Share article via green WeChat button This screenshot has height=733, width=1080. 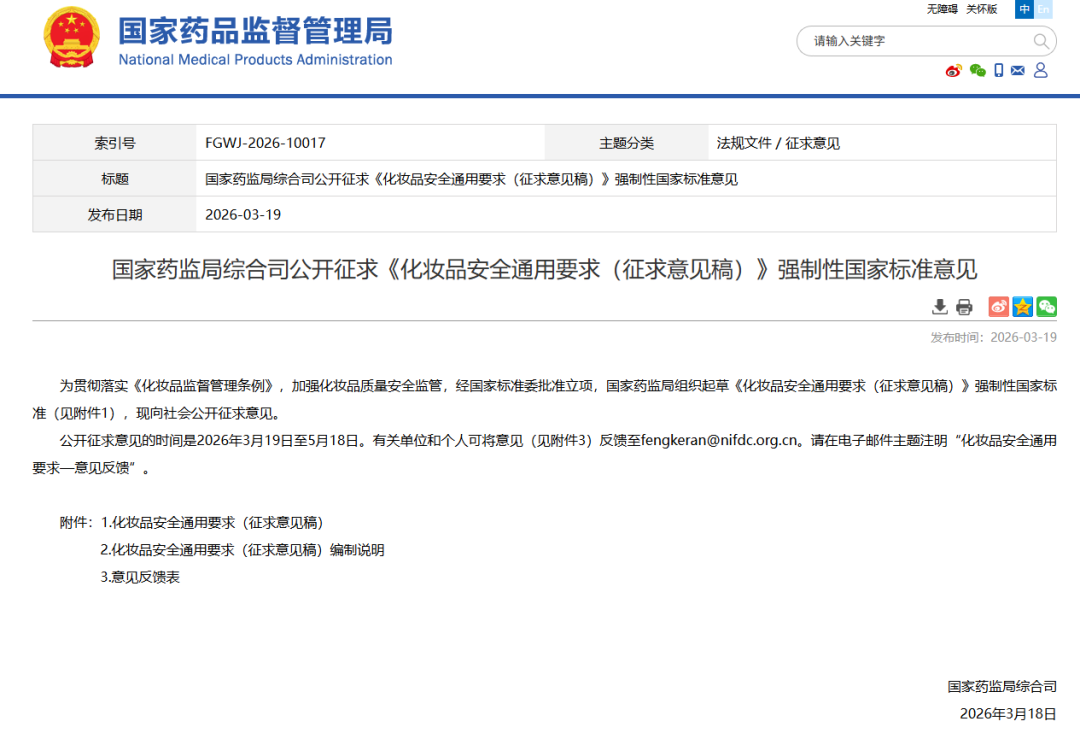pos(1046,307)
